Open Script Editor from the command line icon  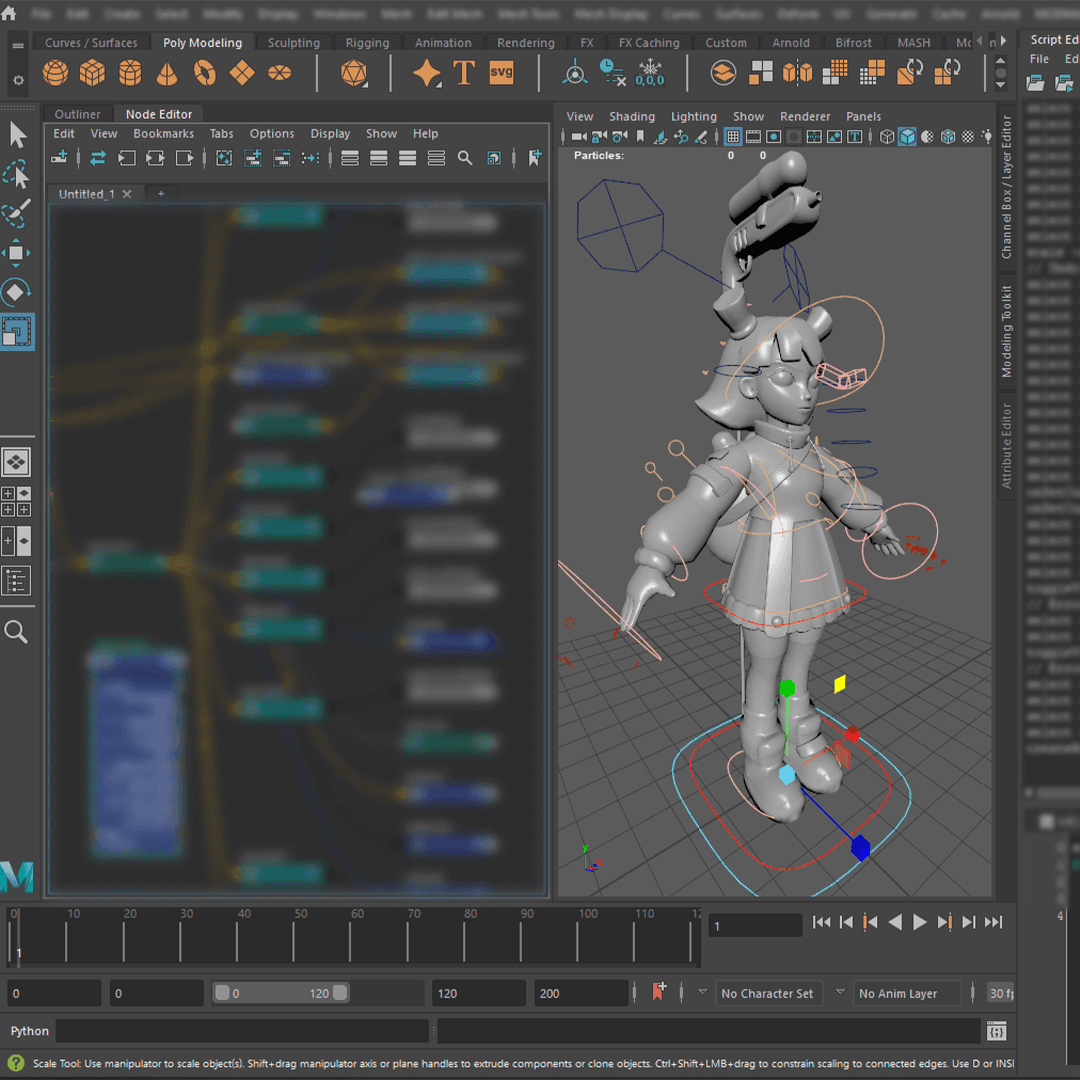996,1031
